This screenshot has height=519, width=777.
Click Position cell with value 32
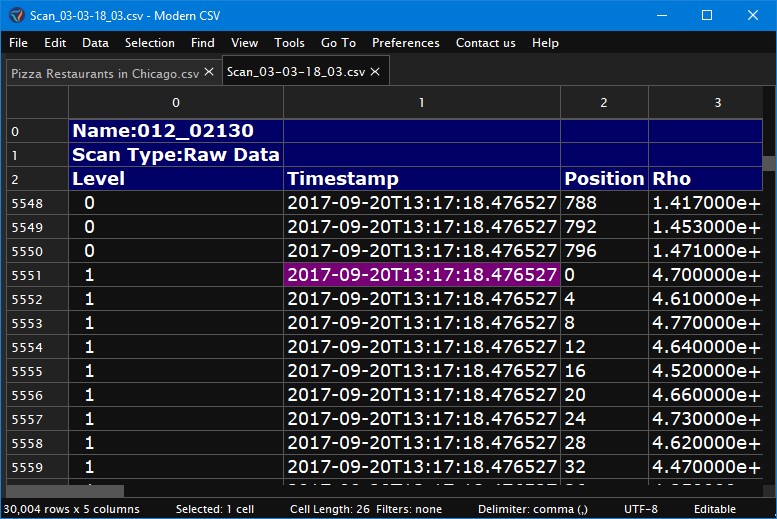click(604, 467)
